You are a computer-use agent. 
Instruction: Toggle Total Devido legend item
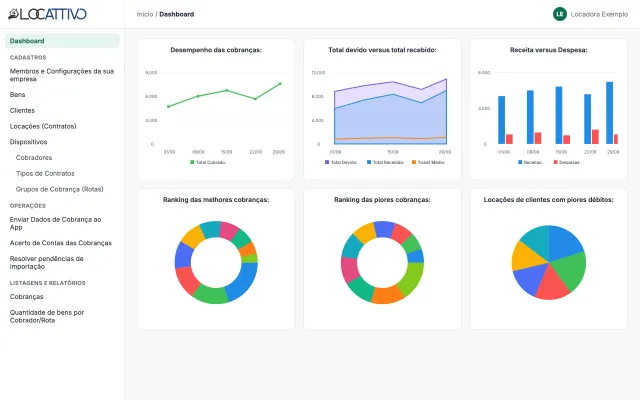click(x=340, y=162)
